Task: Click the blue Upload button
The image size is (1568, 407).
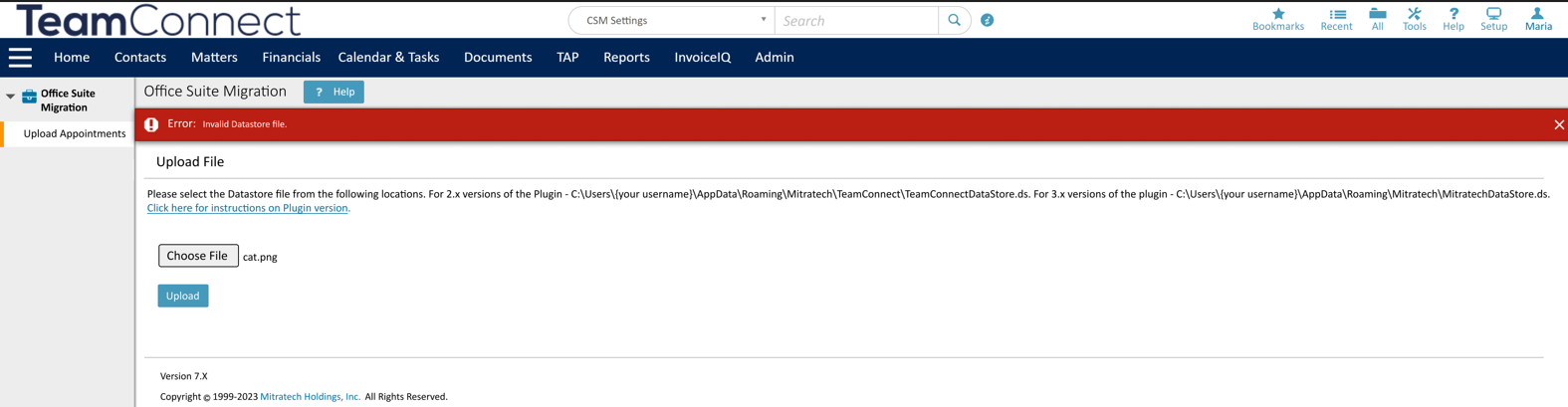Action: (x=183, y=296)
